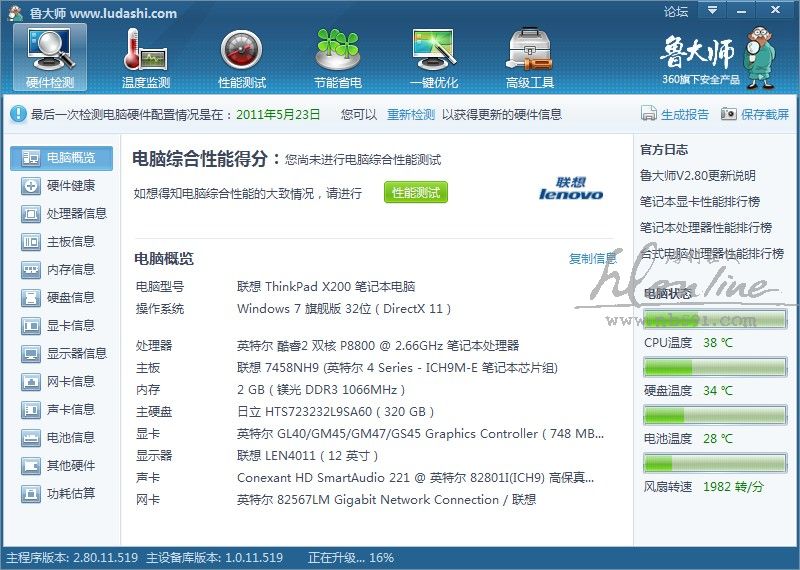
Task: Click the 英特尔 酷睿2 双核 P8800 processor text
Action: (x=378, y=346)
